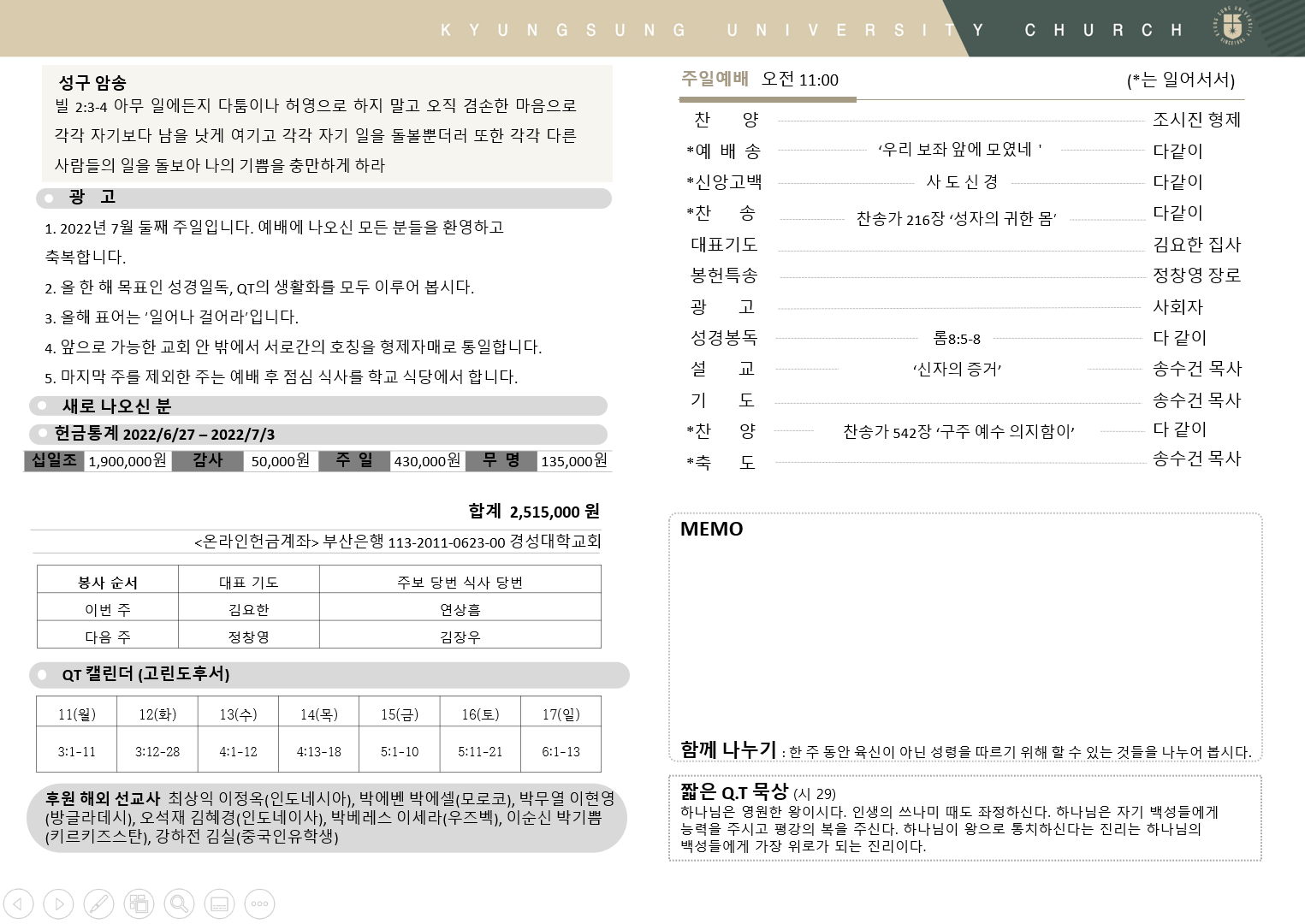
Task: Click the announcement item number 4 text
Action: click(x=294, y=347)
